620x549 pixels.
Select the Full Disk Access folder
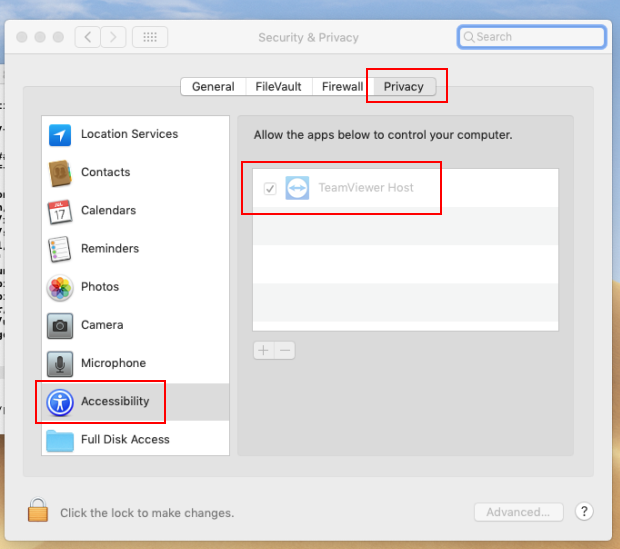pyautogui.click(x=60, y=440)
